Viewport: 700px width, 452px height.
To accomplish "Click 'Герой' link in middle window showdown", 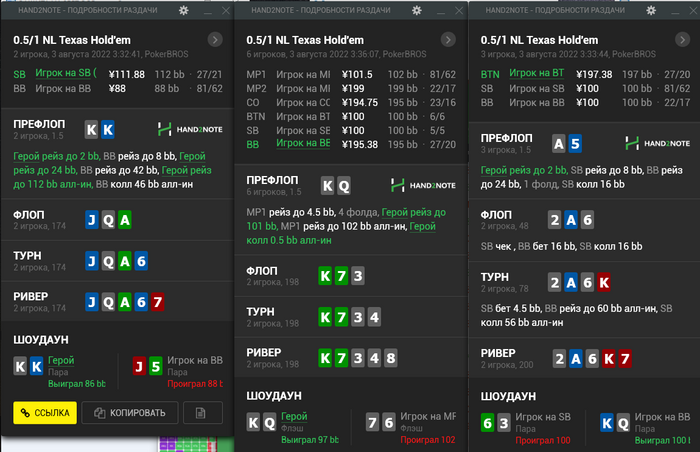I will [294, 417].
